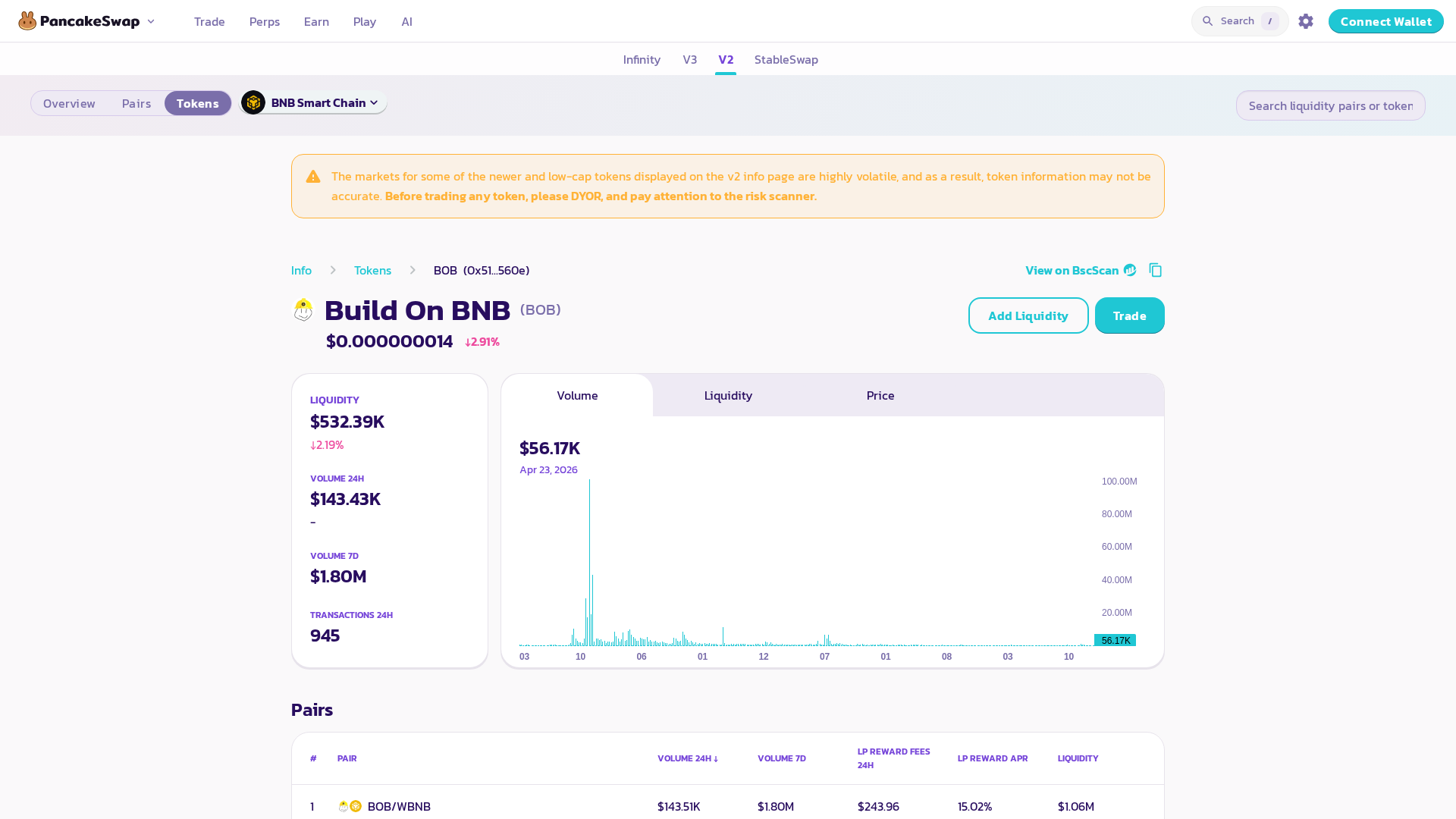Click the tall volume bar in chart

click(x=589, y=562)
